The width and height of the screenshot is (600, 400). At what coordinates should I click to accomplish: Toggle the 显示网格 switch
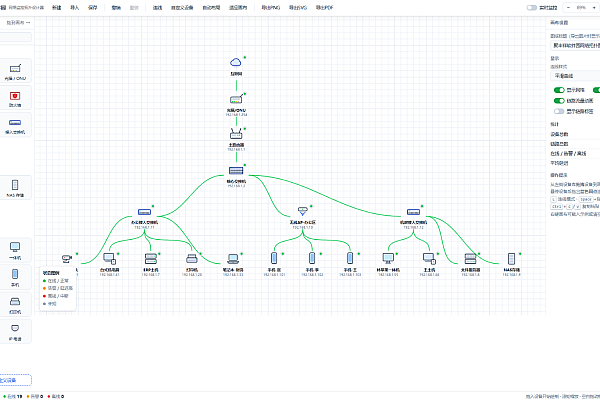(x=559, y=90)
